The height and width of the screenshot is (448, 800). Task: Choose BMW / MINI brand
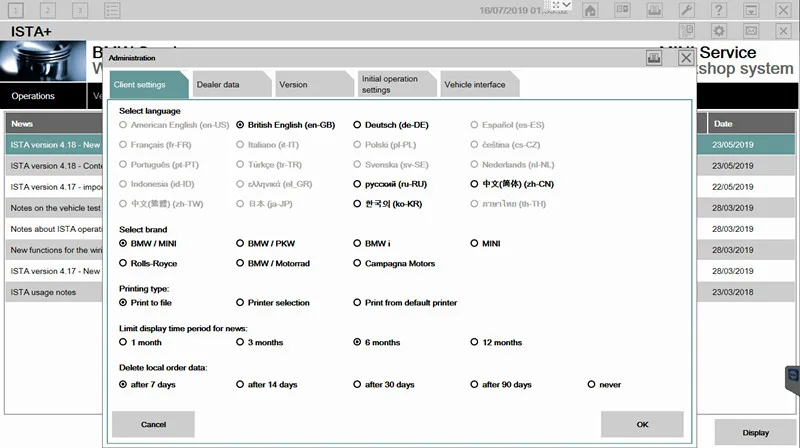click(148, 243)
